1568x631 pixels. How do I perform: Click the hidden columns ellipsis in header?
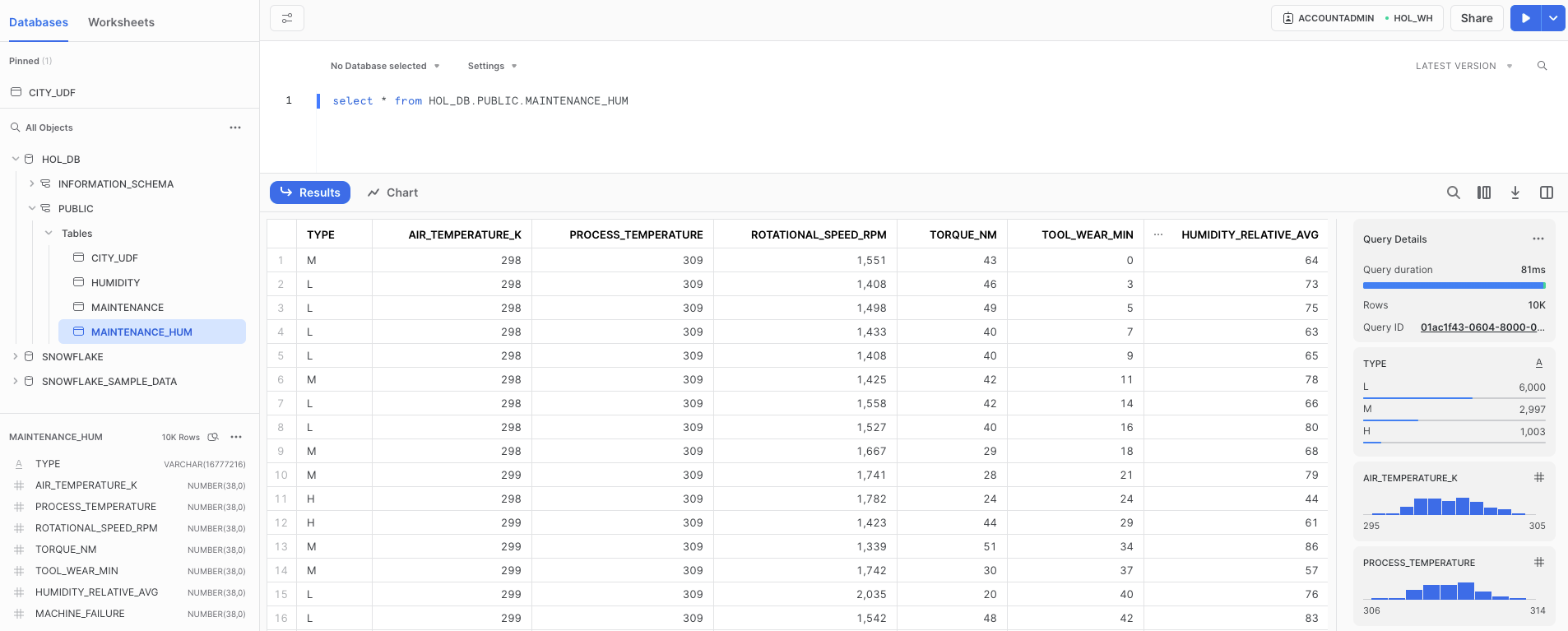click(x=1158, y=234)
